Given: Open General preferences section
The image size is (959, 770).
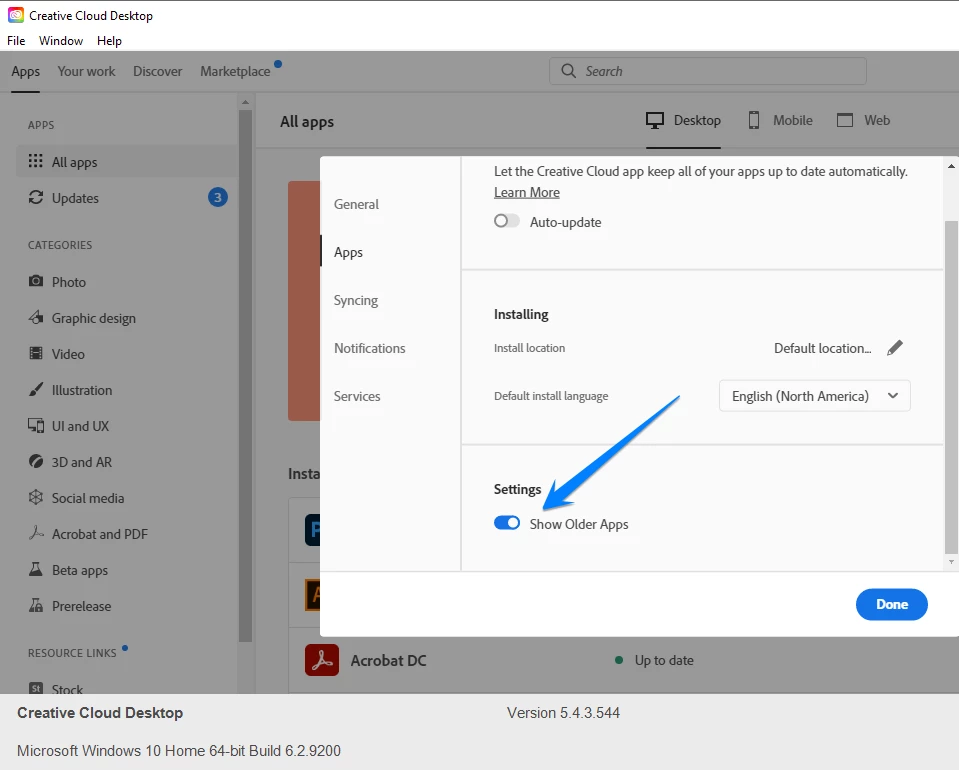Looking at the screenshot, I should pos(356,204).
